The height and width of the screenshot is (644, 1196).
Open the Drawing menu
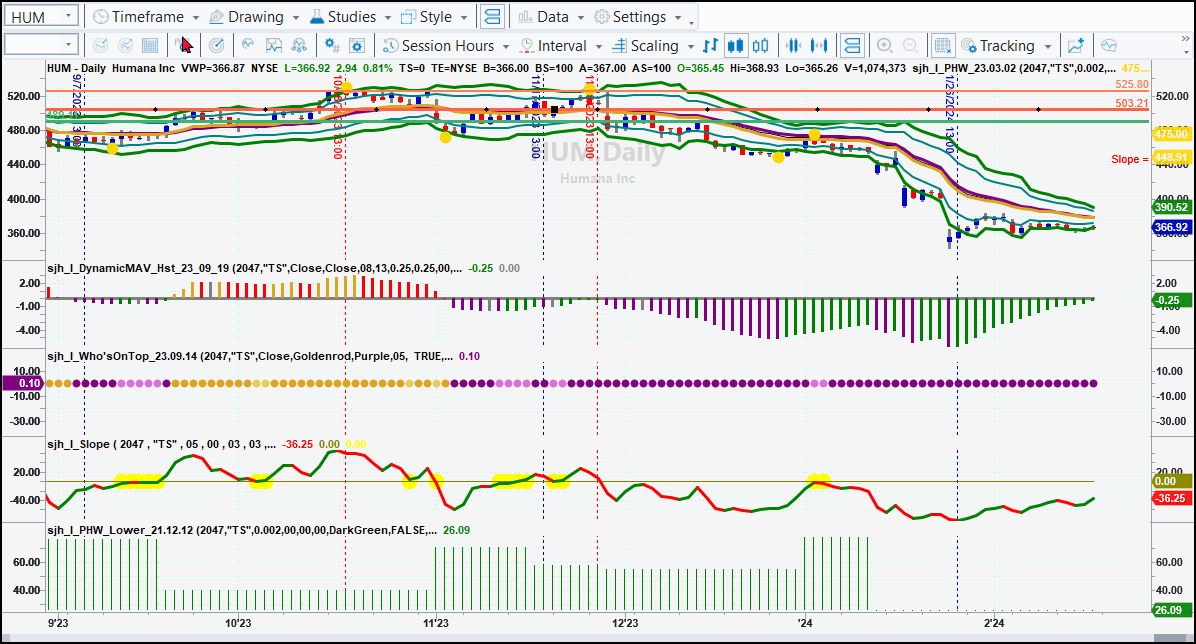(x=255, y=17)
